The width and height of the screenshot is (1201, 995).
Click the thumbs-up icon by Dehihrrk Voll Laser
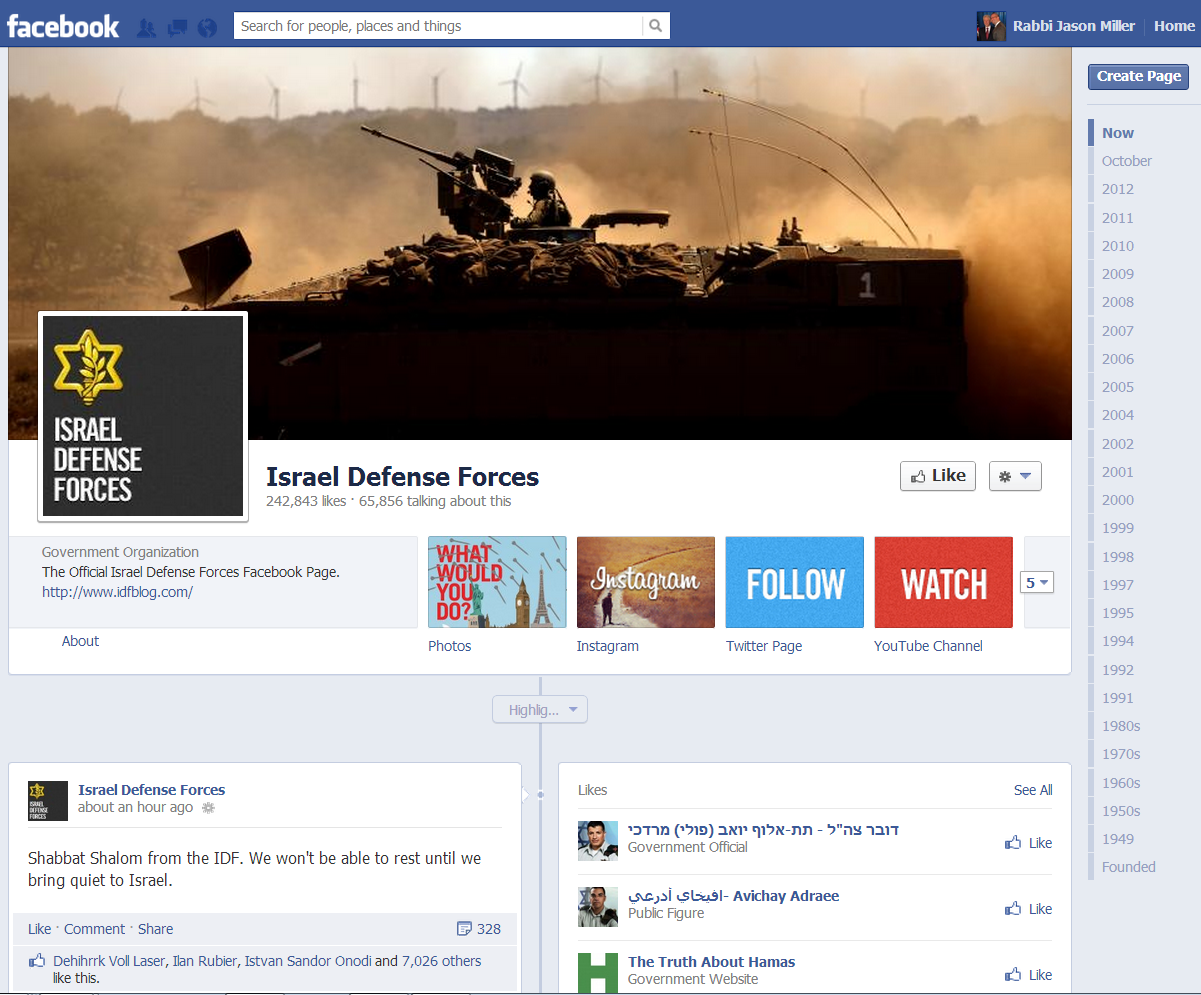(x=37, y=961)
